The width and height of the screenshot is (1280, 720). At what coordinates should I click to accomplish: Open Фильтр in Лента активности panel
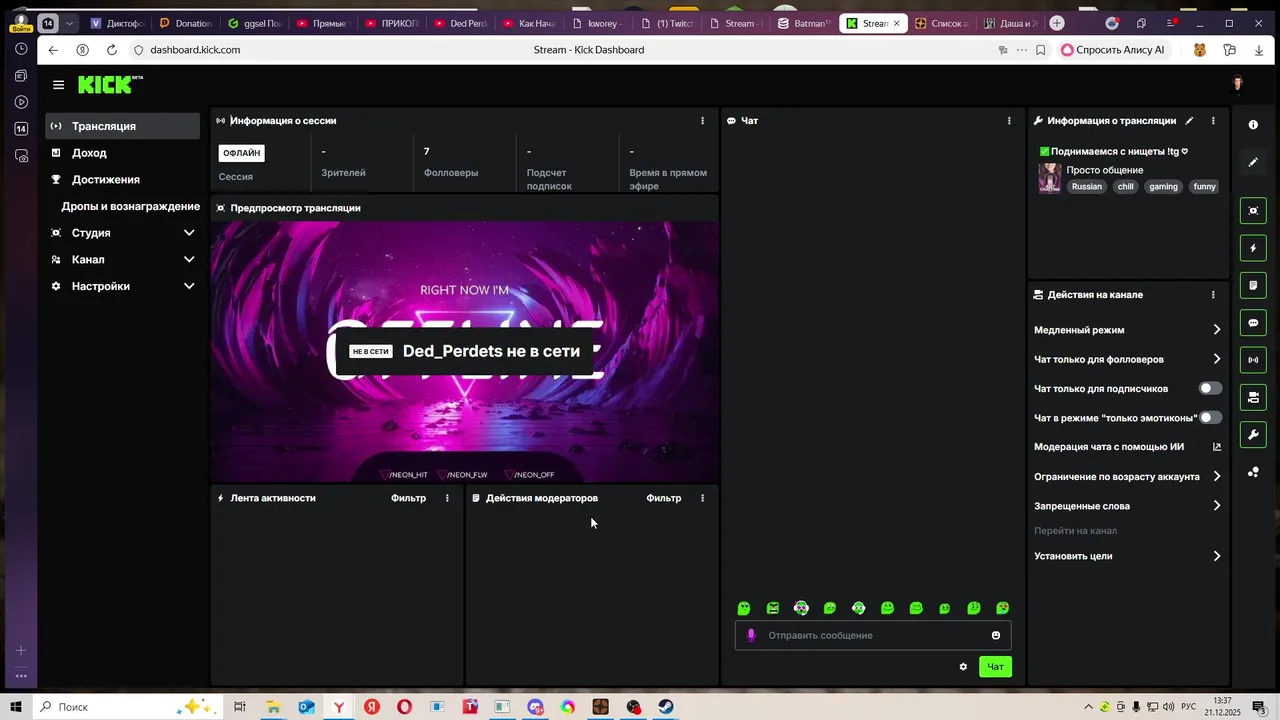coord(408,498)
